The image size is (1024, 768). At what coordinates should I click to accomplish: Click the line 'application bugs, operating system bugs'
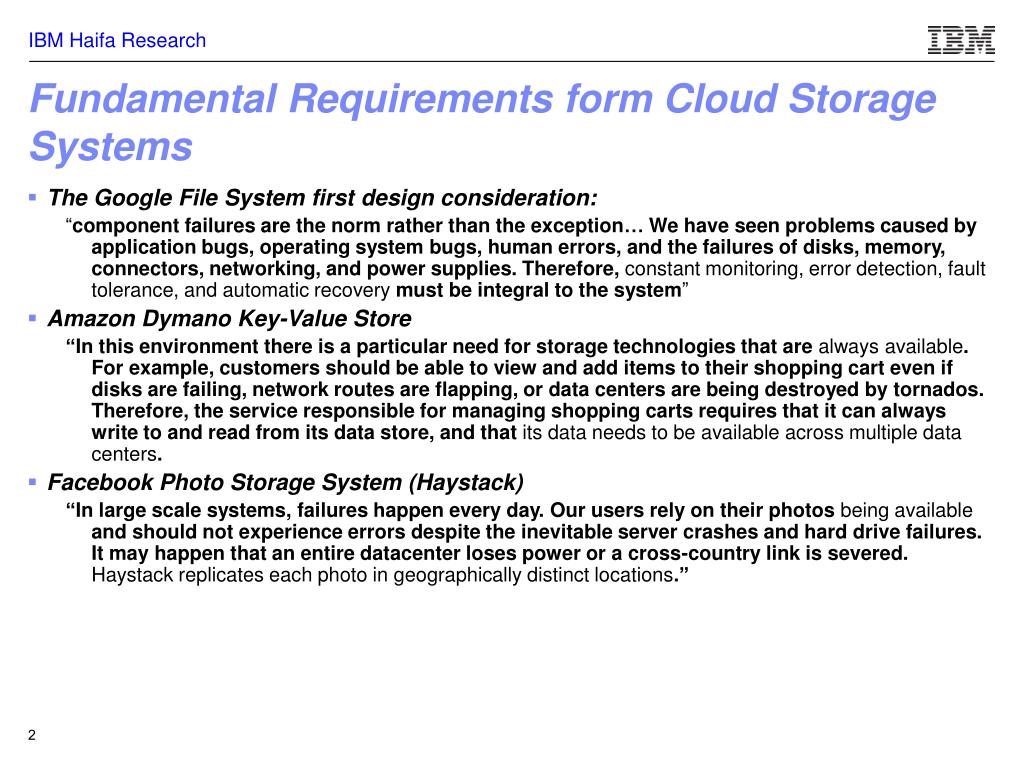pyautogui.click(x=519, y=248)
